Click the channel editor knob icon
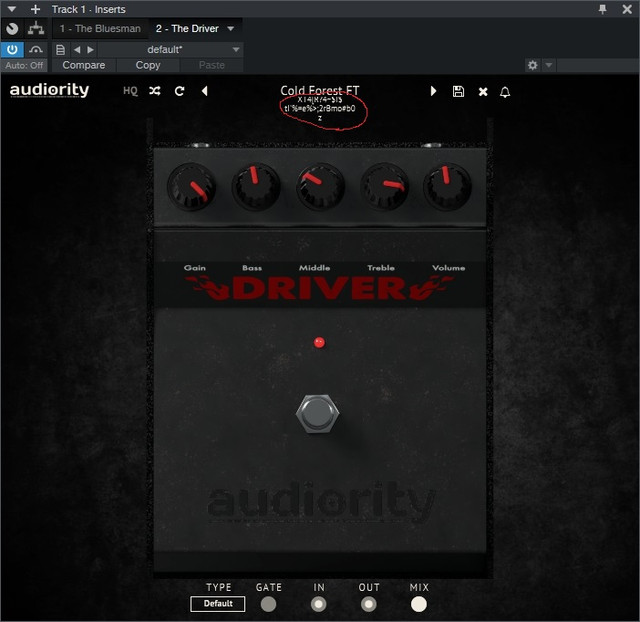The width and height of the screenshot is (640, 622). pyautogui.click(x=12, y=29)
